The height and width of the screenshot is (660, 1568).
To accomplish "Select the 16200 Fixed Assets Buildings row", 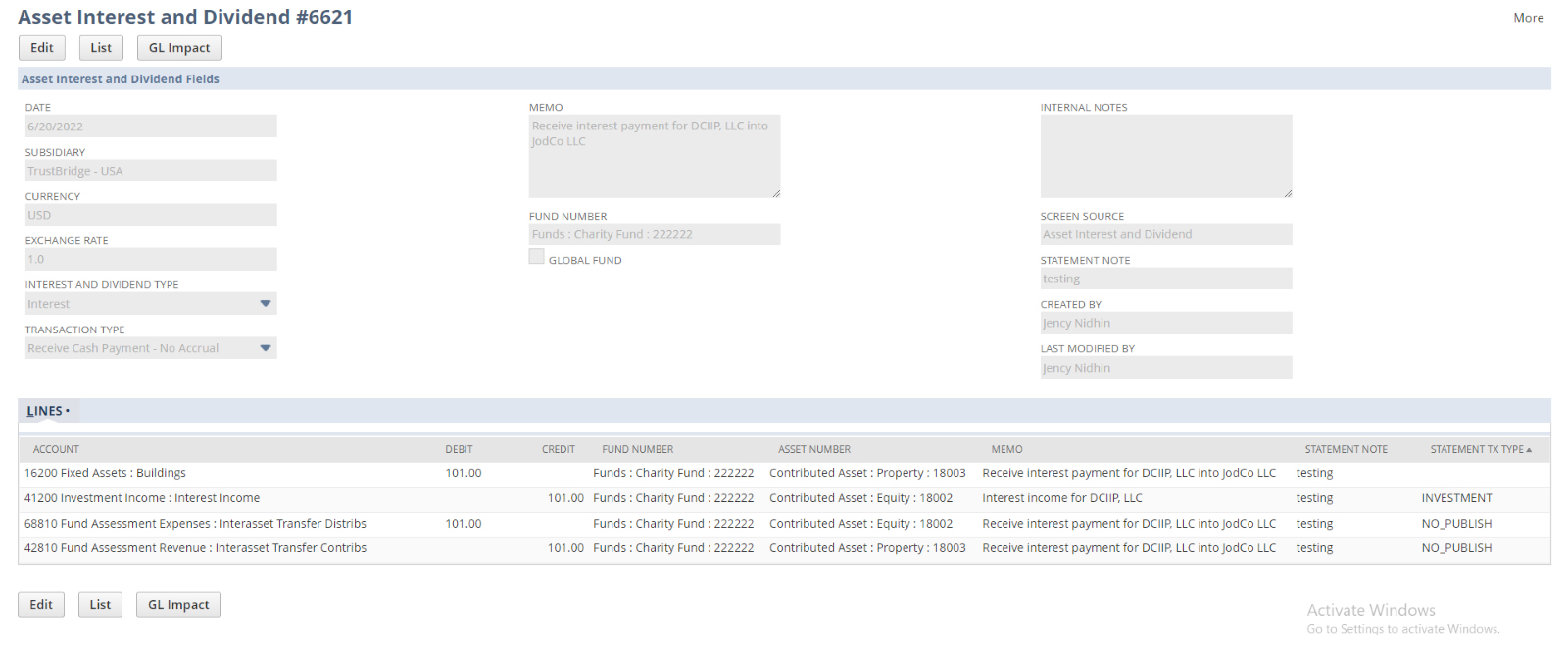I will [x=105, y=473].
